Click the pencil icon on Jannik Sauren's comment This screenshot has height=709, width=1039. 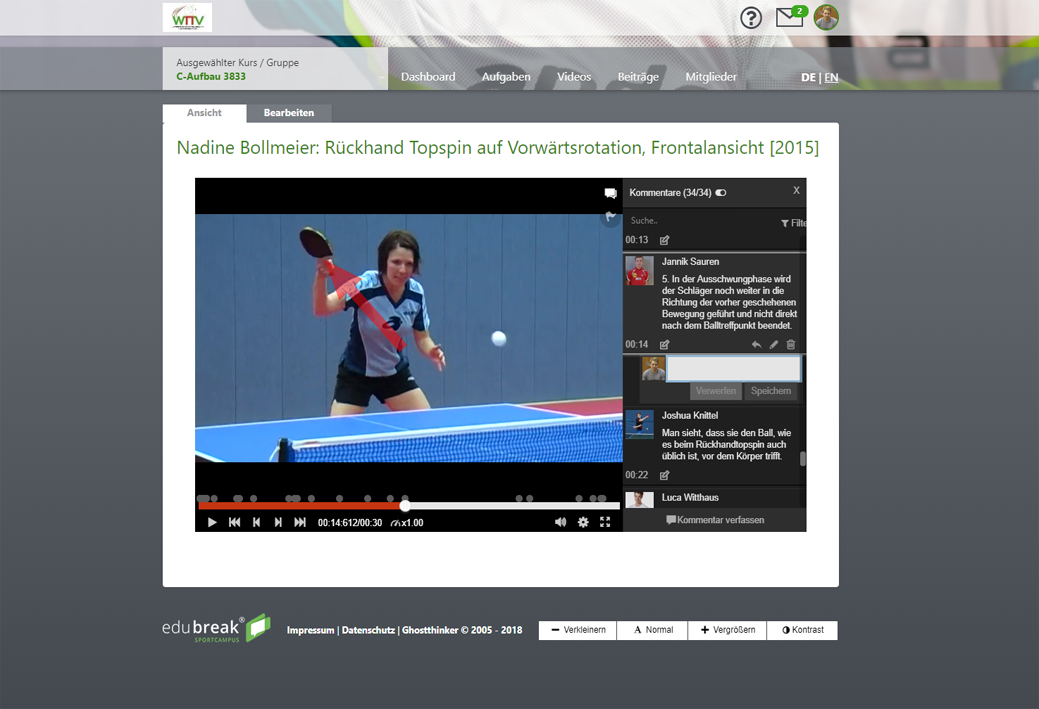point(773,345)
